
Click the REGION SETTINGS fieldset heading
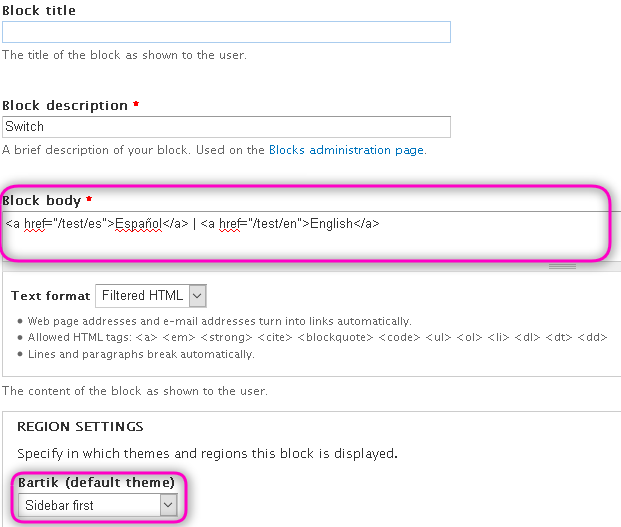pos(80,426)
